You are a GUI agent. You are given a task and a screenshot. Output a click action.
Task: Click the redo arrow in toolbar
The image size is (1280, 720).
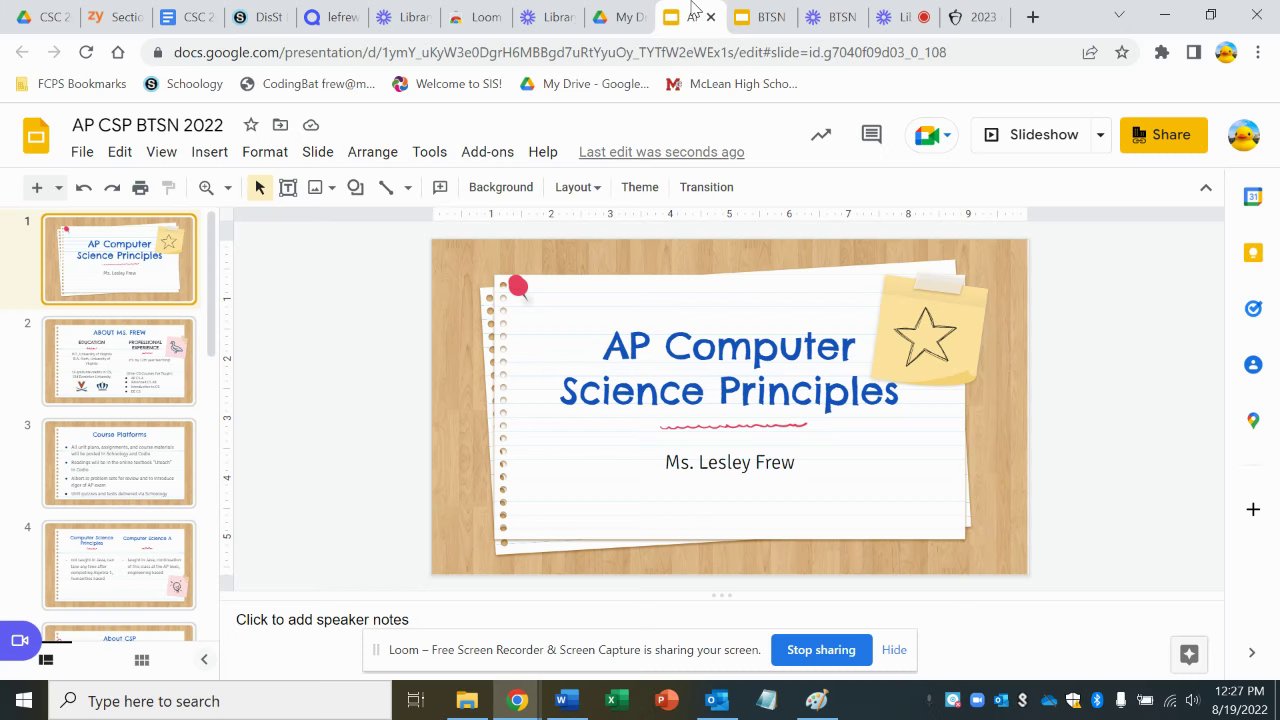click(112, 187)
